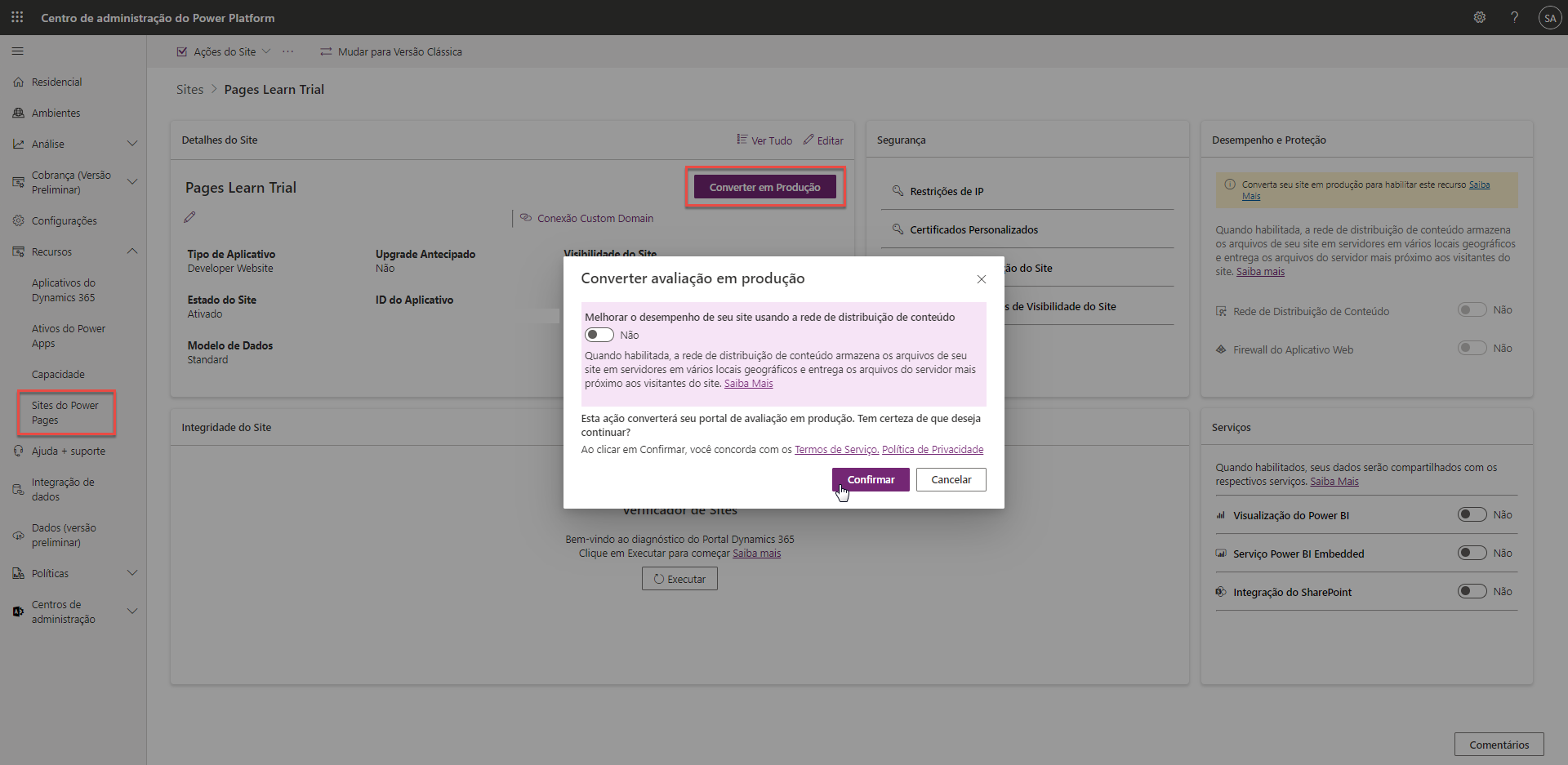Expand the Análise section chevron
1568x765 pixels.
[x=132, y=144]
